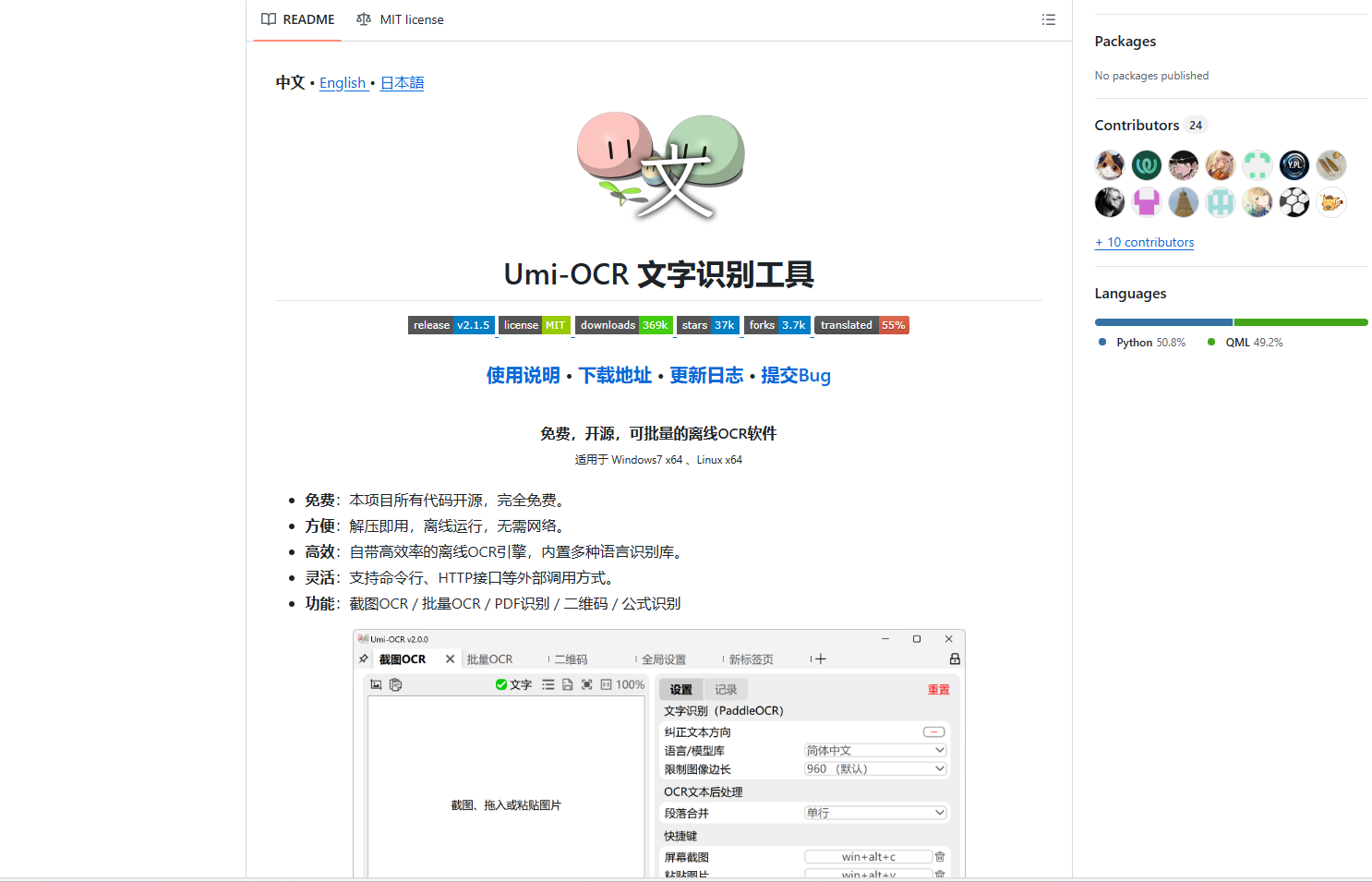Click the delete icon beside win+alt+c hotkey
Screen dimensions: 1372x882
pos(940,856)
